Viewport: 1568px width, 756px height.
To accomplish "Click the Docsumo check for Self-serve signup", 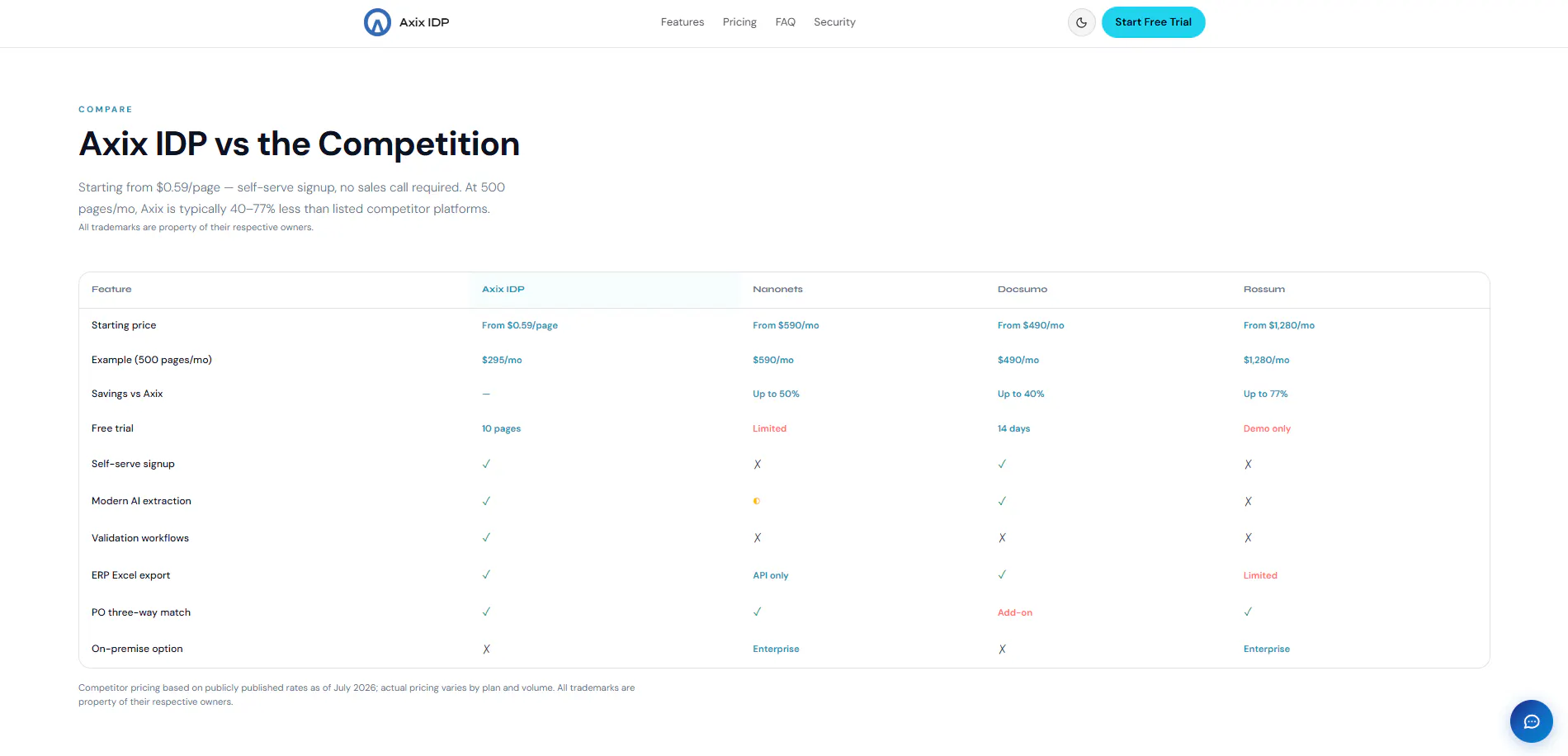I will coord(1002,464).
